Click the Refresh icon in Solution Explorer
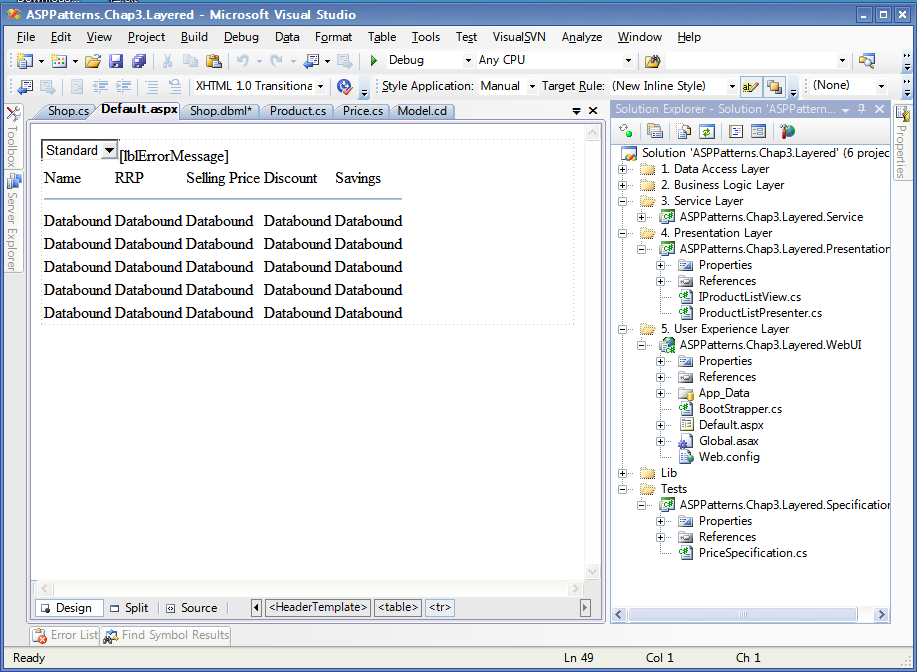Viewport: 917px width, 672px height. [x=706, y=132]
